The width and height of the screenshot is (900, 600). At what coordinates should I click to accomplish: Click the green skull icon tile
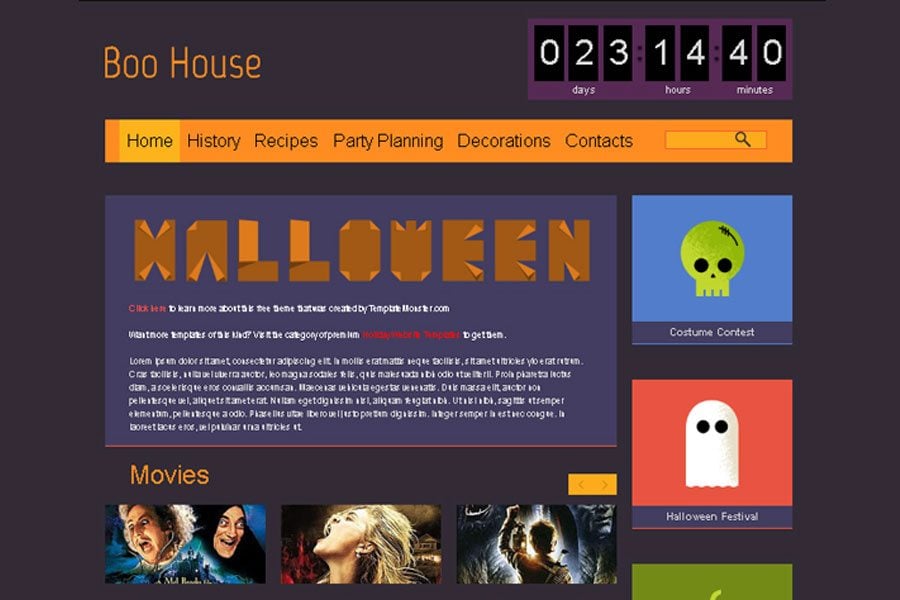click(x=712, y=258)
